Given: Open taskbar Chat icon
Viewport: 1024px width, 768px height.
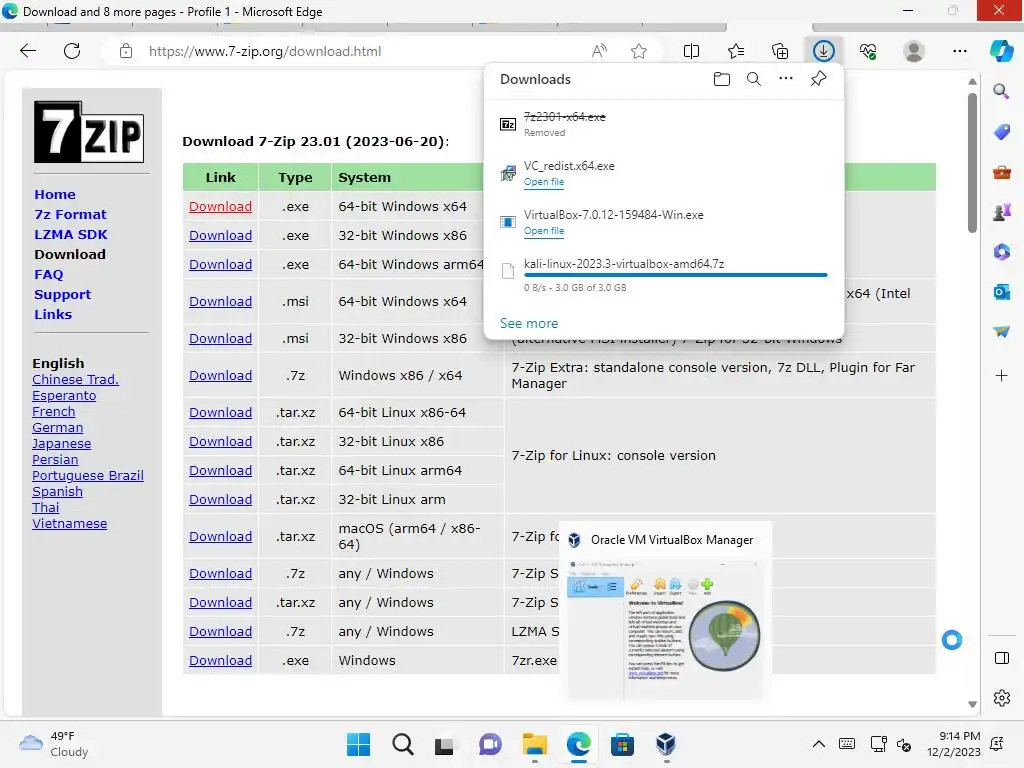Looking at the screenshot, I should pos(490,744).
